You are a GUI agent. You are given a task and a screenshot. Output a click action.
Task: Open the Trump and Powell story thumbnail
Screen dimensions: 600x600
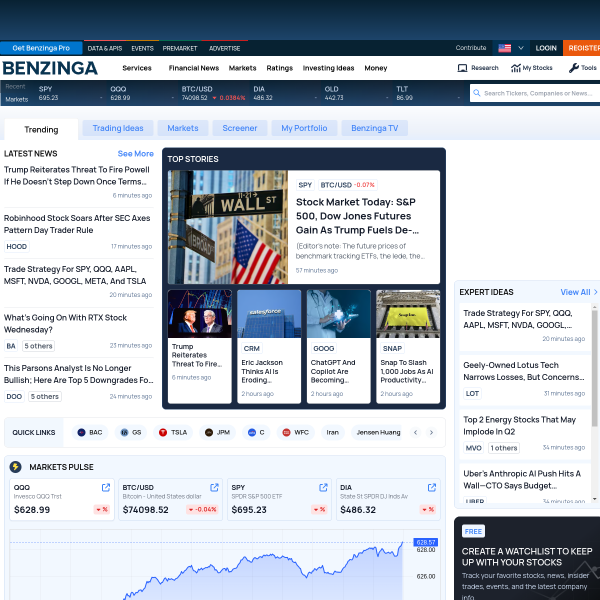[200, 314]
